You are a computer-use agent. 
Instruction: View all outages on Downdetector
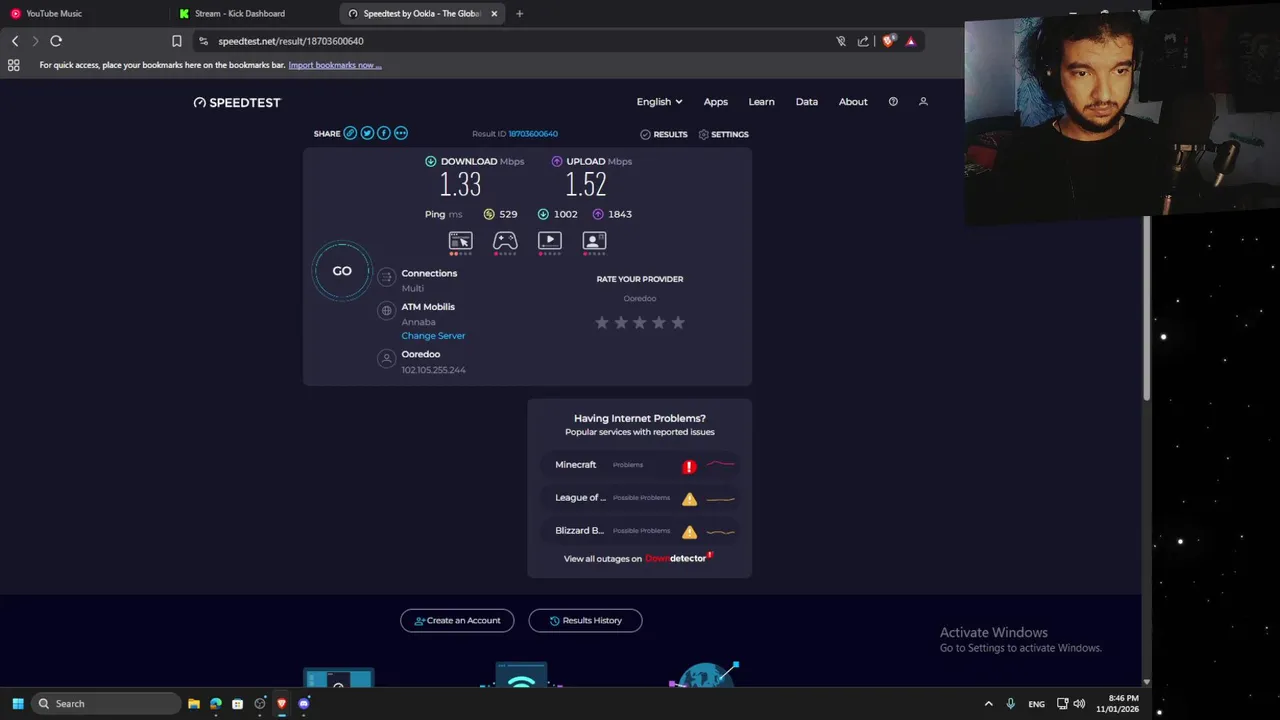pyautogui.click(x=636, y=558)
